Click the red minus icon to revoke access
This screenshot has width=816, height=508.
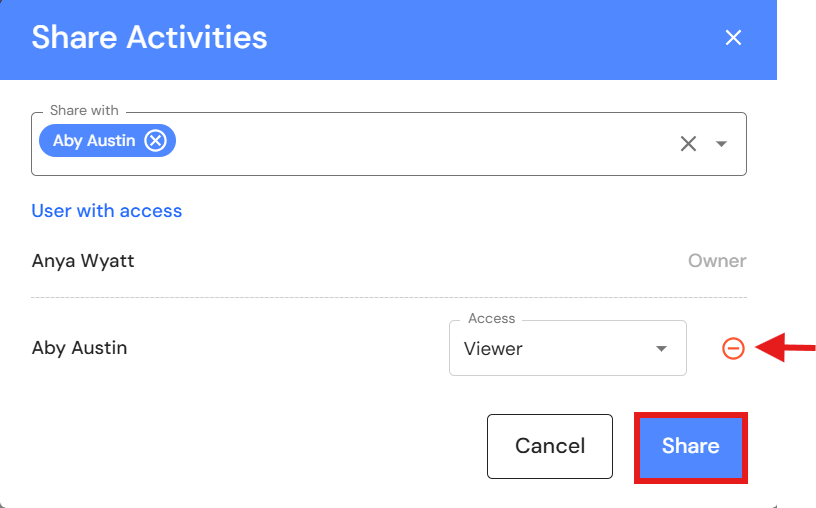click(x=733, y=348)
